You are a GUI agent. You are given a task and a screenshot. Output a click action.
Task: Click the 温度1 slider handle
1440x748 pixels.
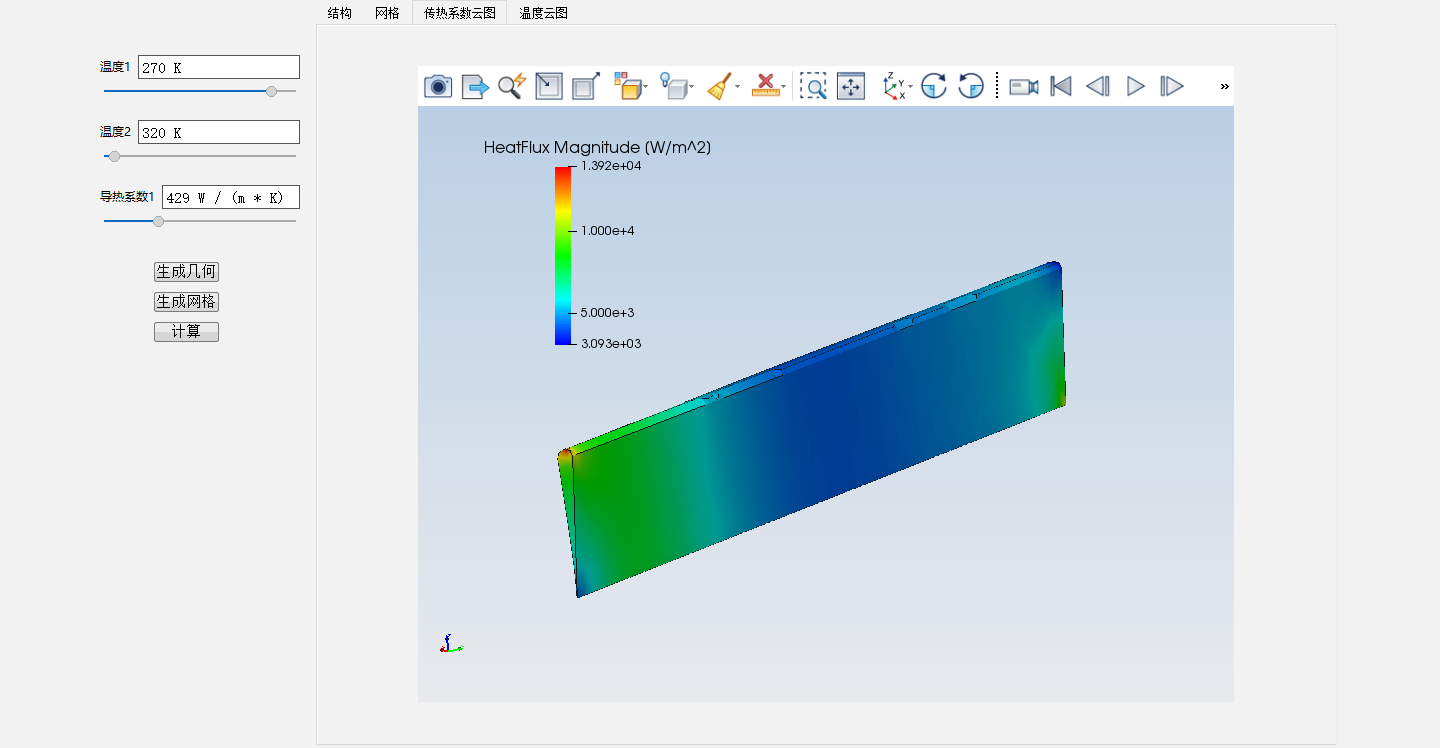click(x=271, y=91)
